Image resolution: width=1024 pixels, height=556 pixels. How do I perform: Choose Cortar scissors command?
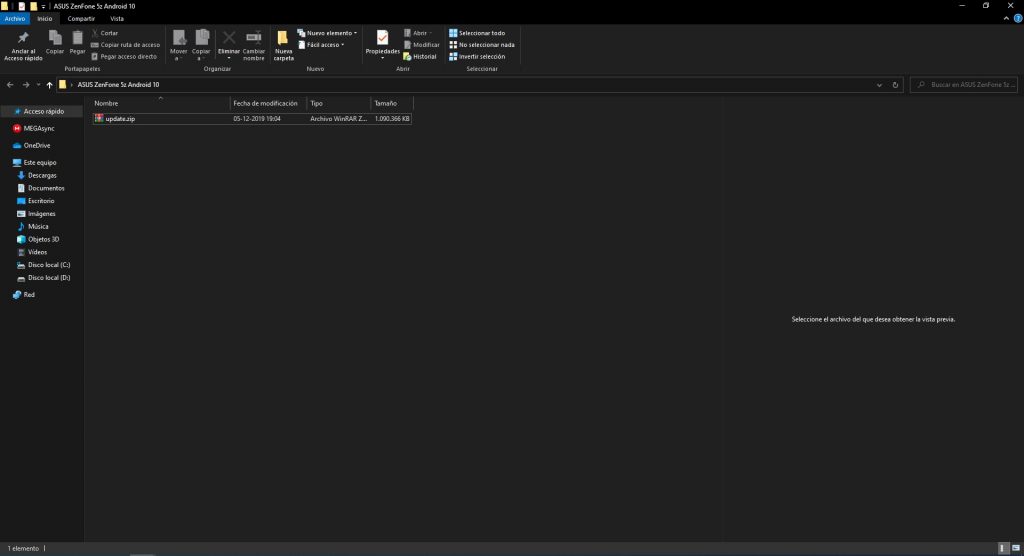pyautogui.click(x=104, y=33)
